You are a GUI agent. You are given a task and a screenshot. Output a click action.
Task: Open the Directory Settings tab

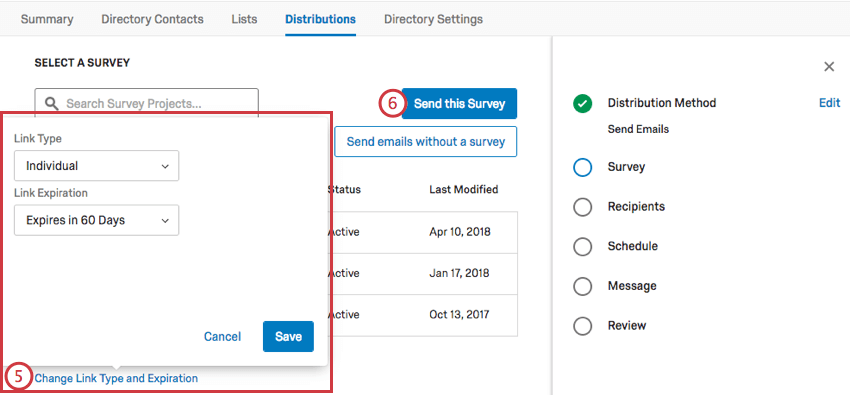(433, 20)
